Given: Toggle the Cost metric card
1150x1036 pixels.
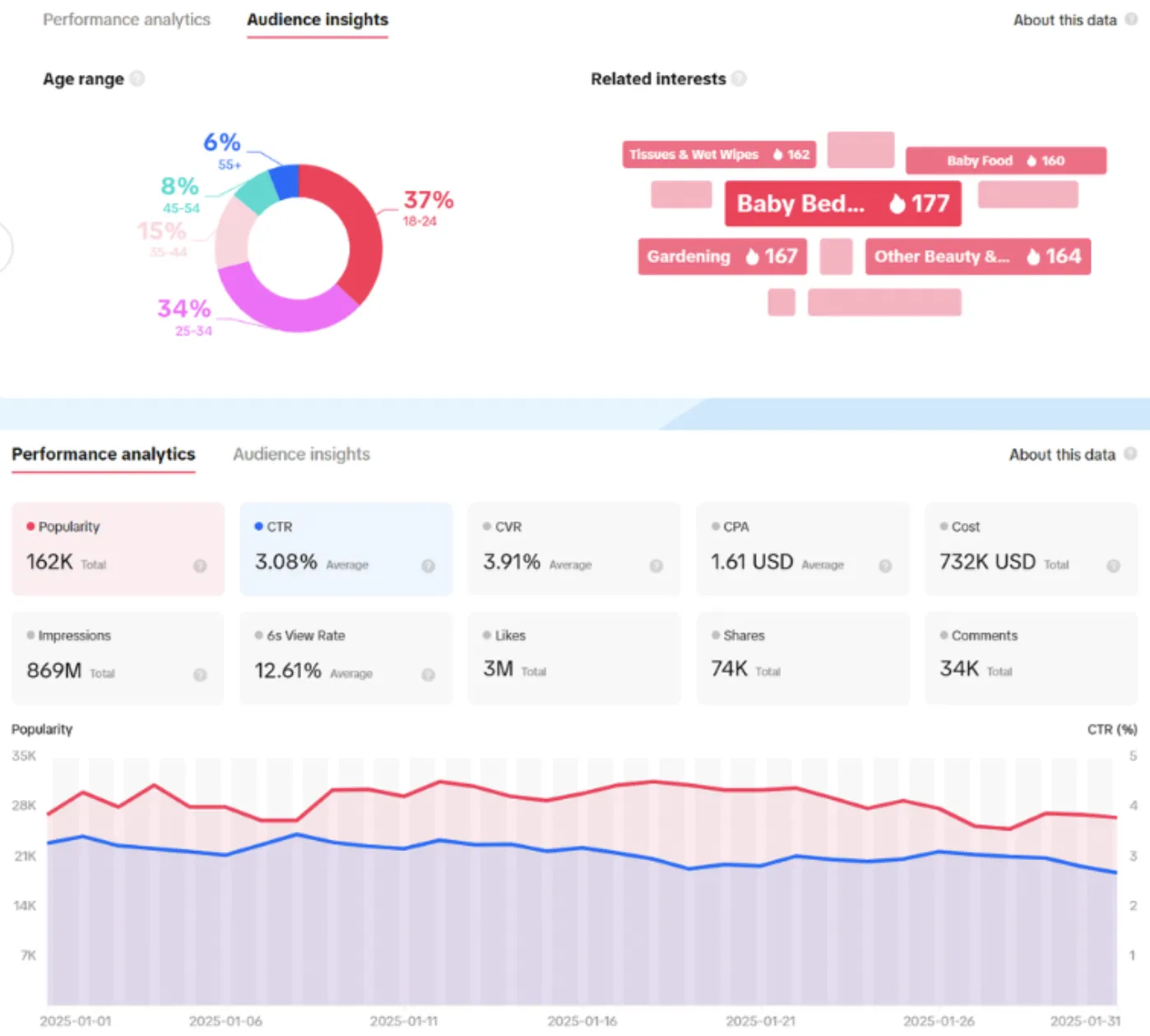Looking at the screenshot, I should [x=1031, y=548].
